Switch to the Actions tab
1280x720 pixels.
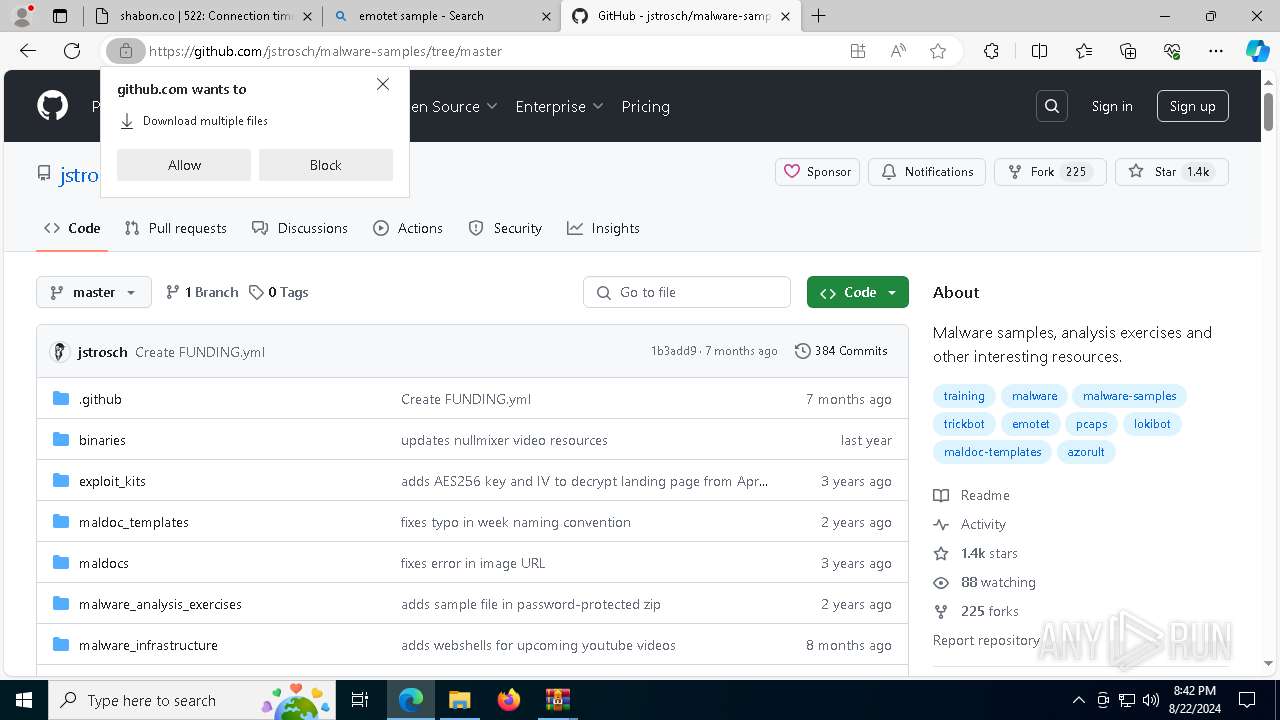(408, 228)
